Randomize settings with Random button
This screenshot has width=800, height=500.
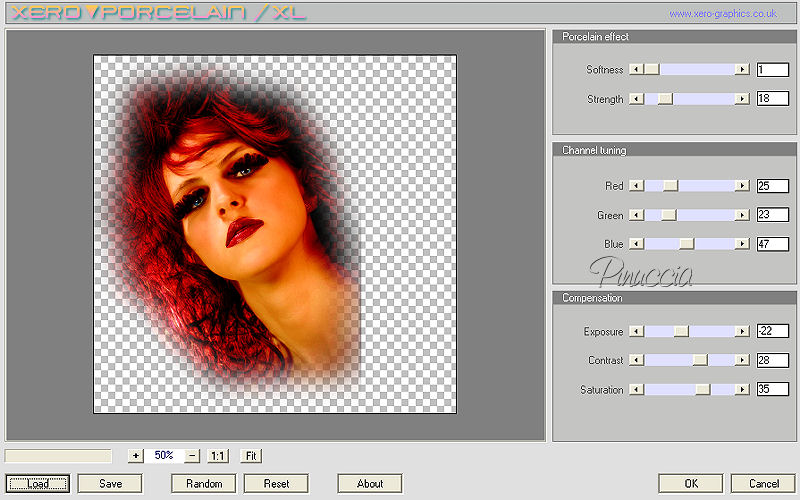click(204, 483)
